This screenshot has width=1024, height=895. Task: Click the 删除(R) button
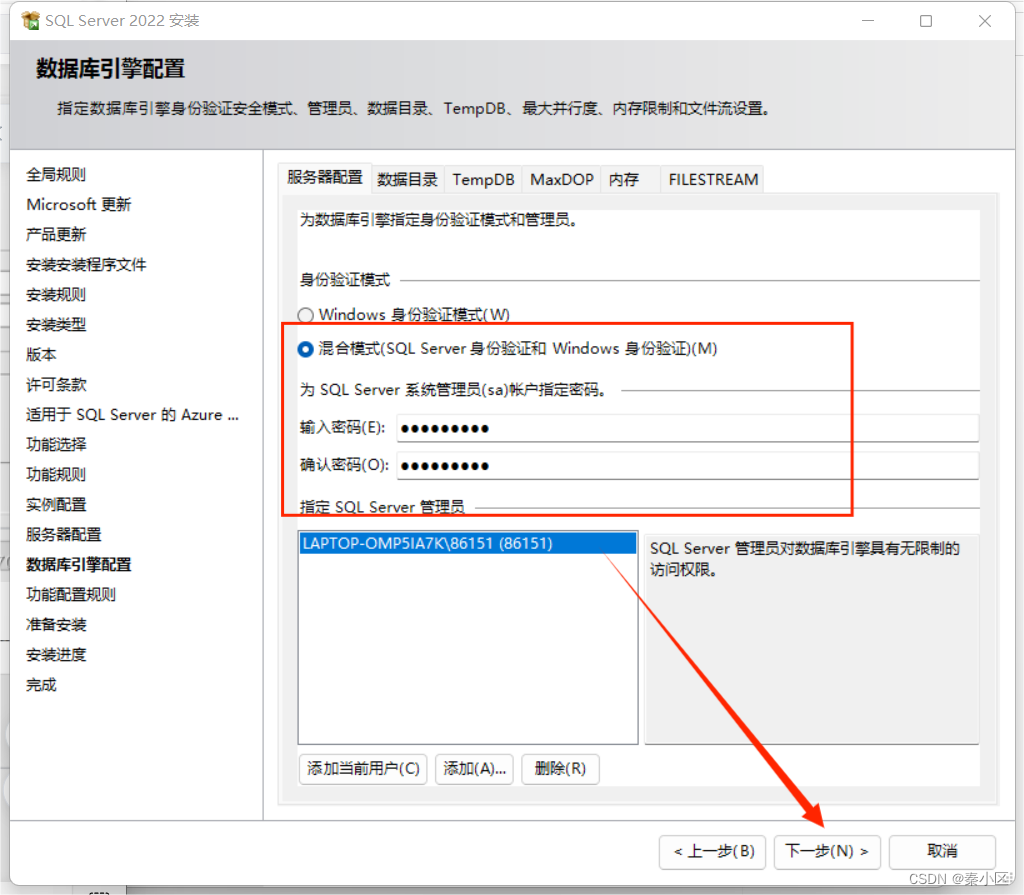coord(560,769)
